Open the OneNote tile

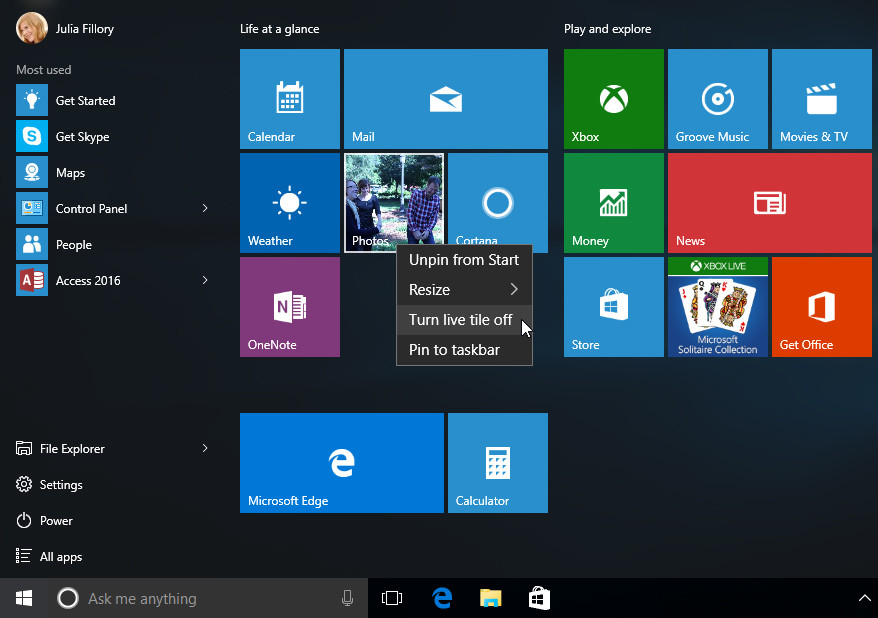(289, 307)
